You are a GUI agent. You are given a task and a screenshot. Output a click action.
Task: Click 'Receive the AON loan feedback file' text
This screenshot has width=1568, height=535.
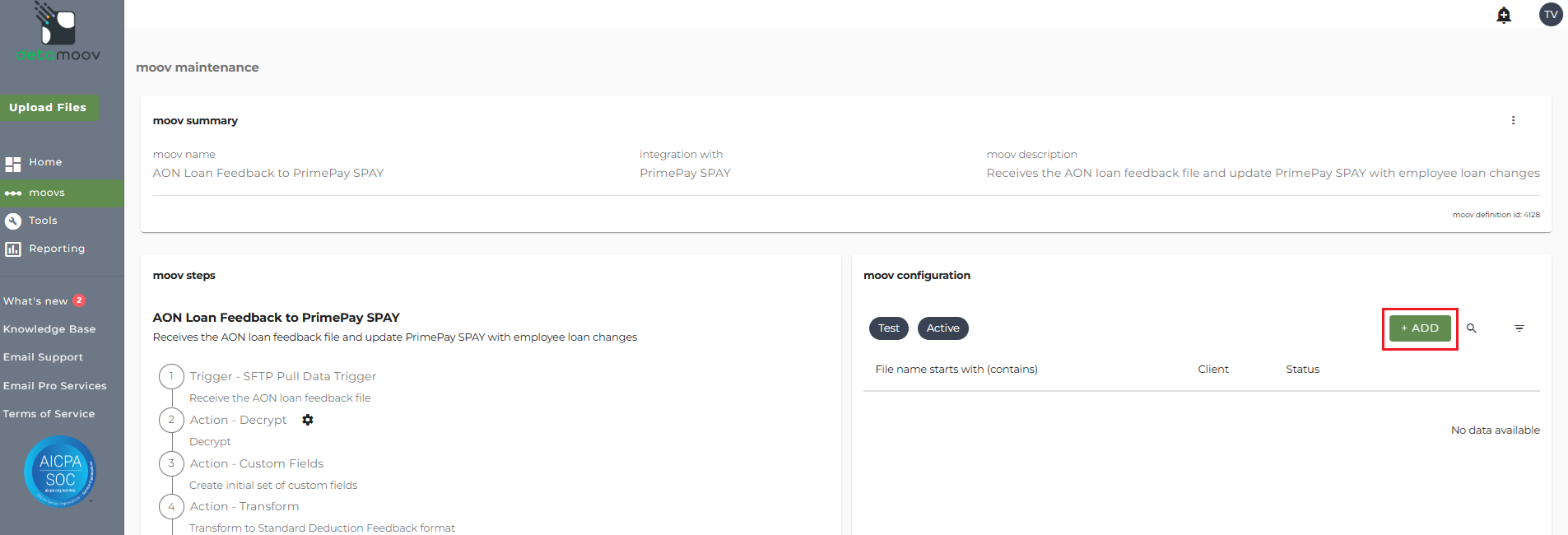point(280,398)
